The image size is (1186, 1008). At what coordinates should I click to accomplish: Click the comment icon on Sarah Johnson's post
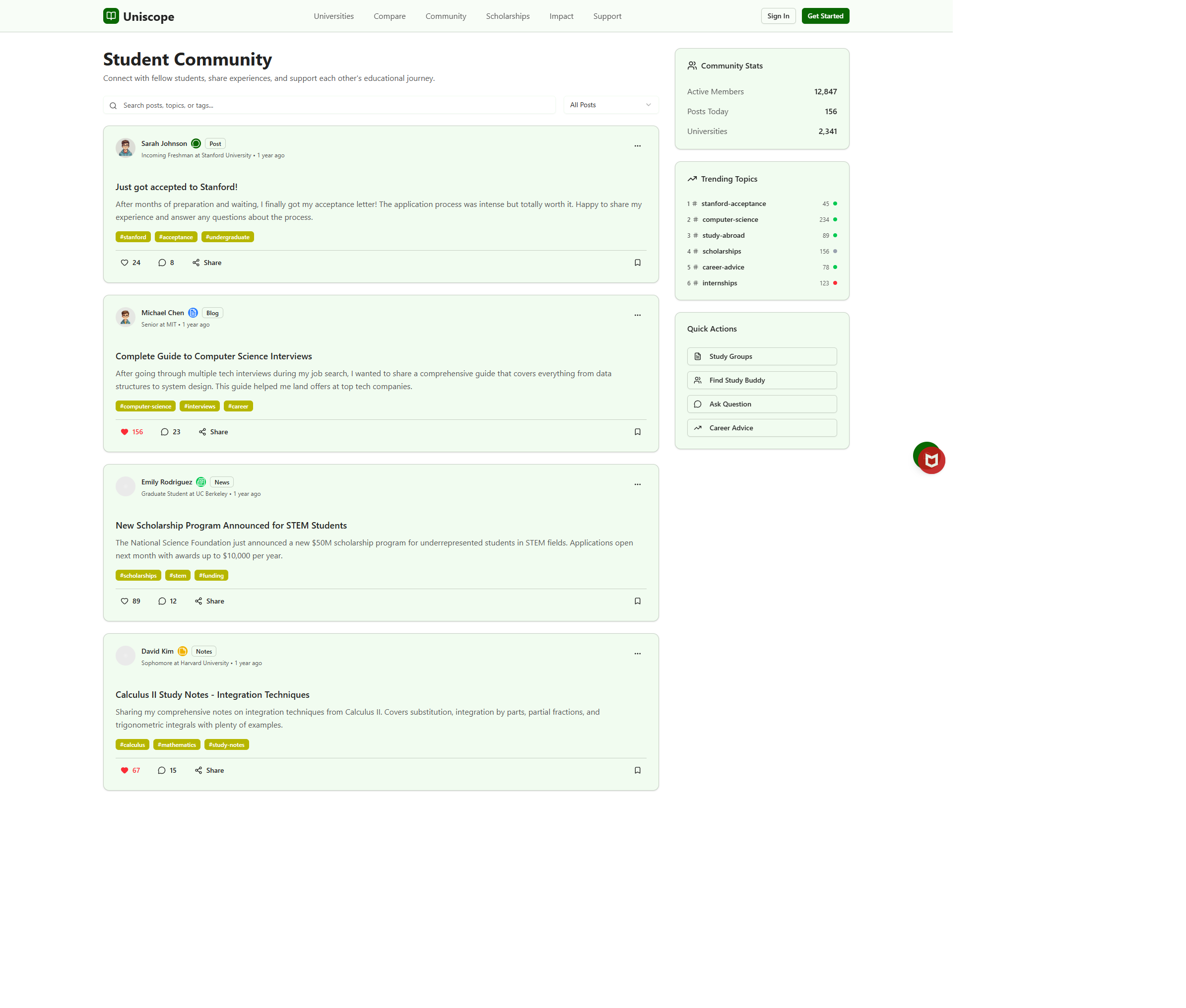point(162,263)
